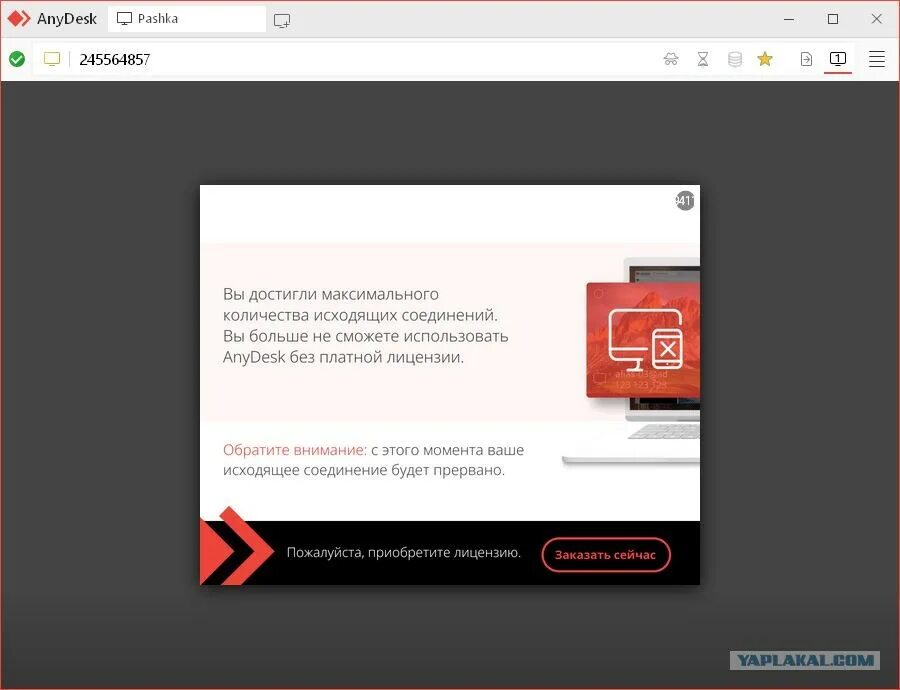Minimize the AnyDesk window
This screenshot has width=900, height=690.
(789, 19)
